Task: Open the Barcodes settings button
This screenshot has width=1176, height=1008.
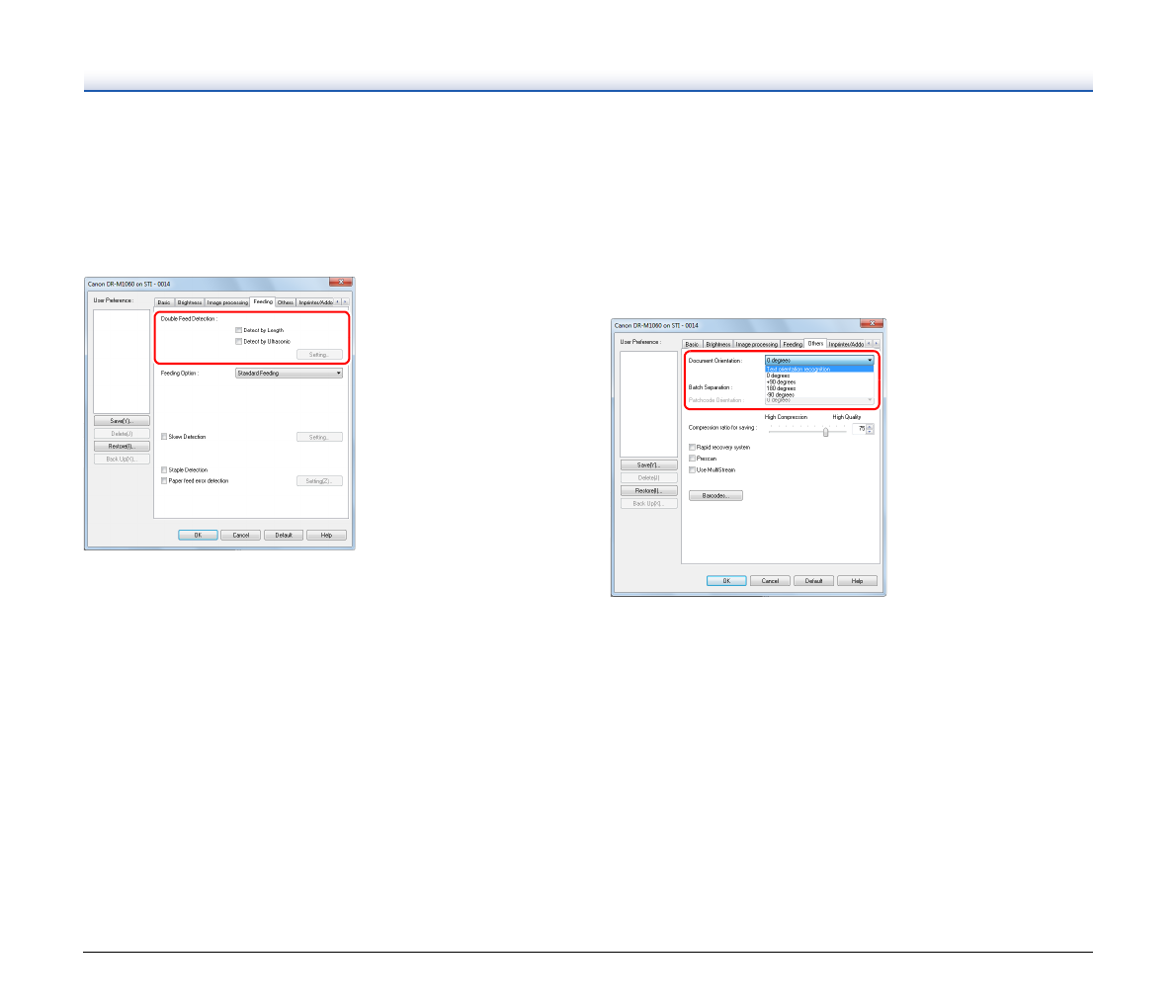Action: point(715,496)
